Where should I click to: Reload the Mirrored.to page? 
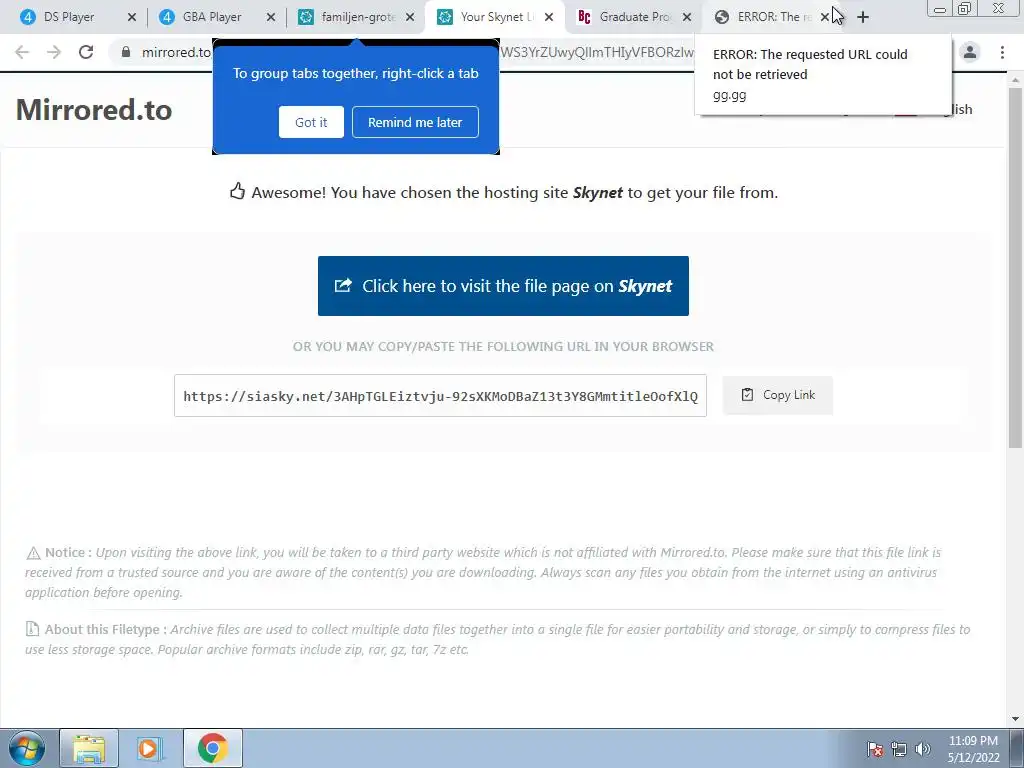(86, 52)
